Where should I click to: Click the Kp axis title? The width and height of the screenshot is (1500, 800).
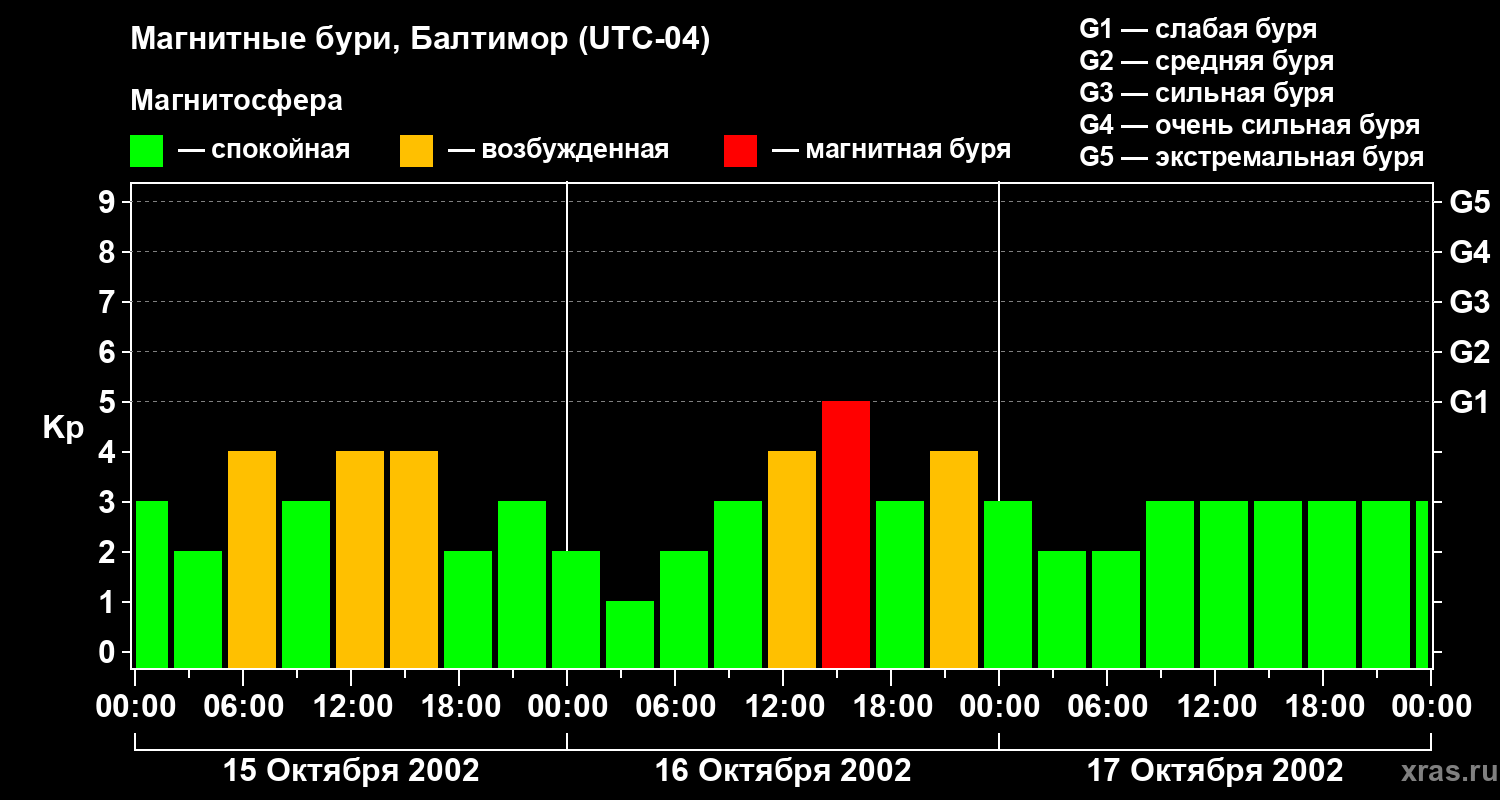pos(63,429)
